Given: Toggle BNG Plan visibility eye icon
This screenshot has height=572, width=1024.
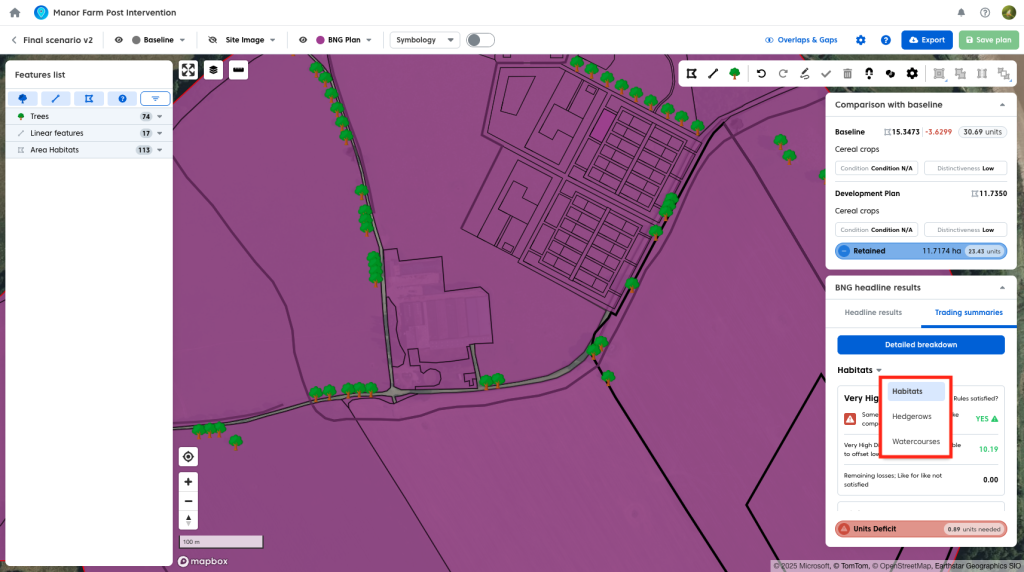Looking at the screenshot, I should [303, 40].
